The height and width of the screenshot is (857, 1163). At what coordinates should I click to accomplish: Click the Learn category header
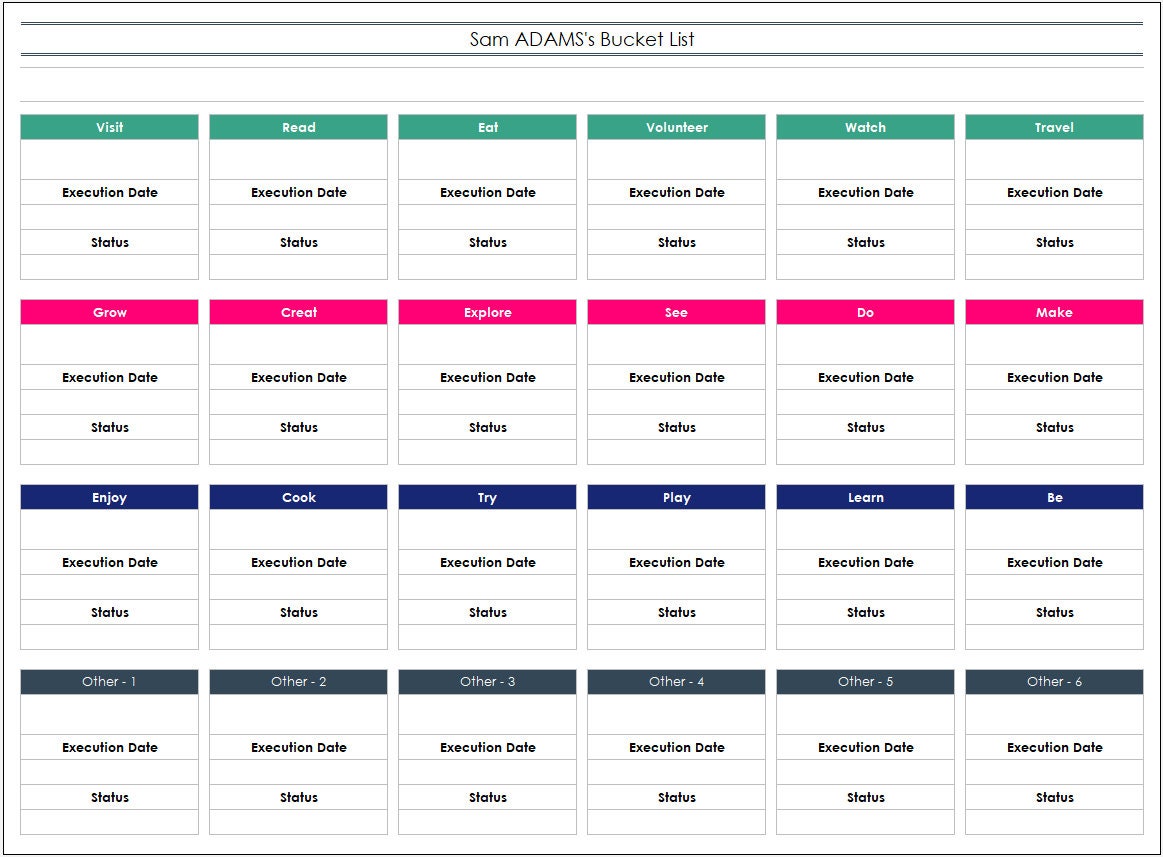(864, 497)
